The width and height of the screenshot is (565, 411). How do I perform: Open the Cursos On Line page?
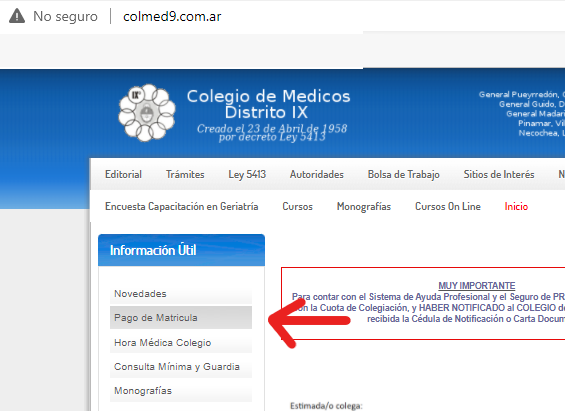448,206
